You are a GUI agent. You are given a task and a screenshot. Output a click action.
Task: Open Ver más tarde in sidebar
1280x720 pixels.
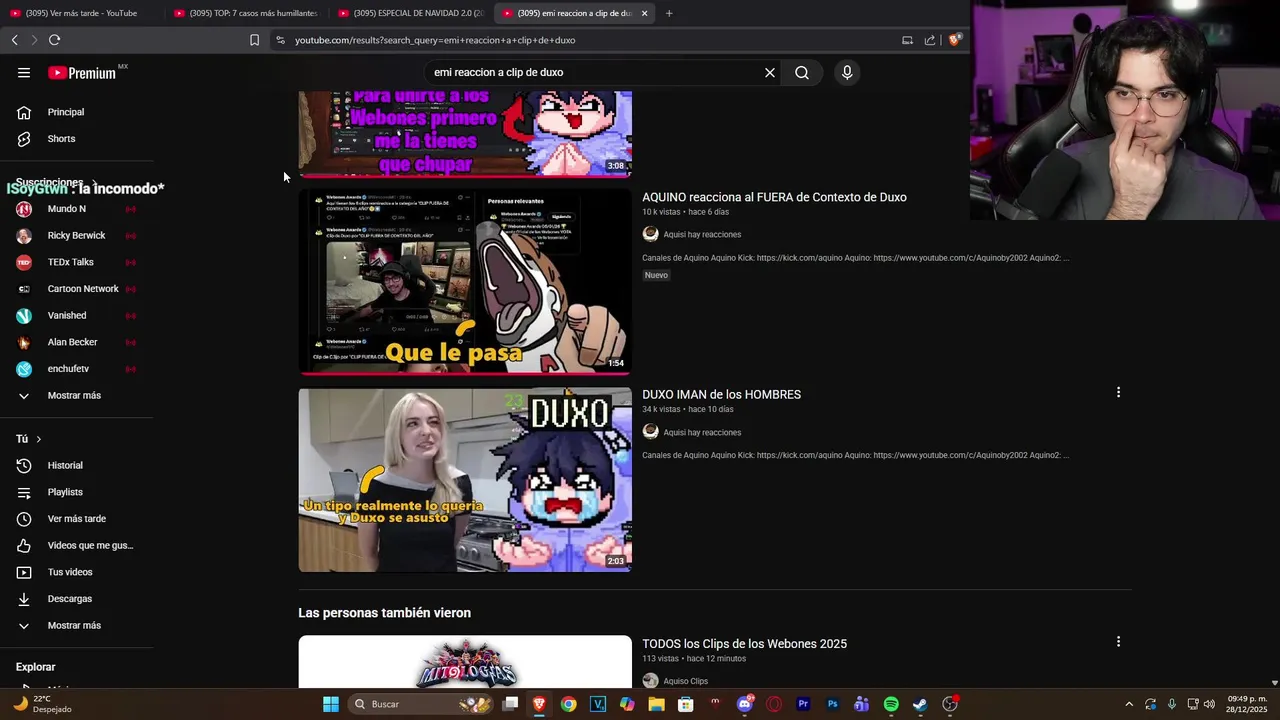click(x=76, y=519)
